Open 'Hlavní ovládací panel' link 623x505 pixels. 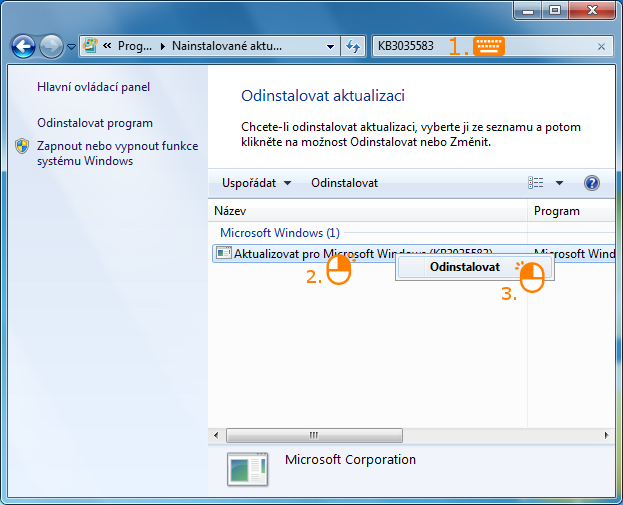pyautogui.click(x=93, y=87)
